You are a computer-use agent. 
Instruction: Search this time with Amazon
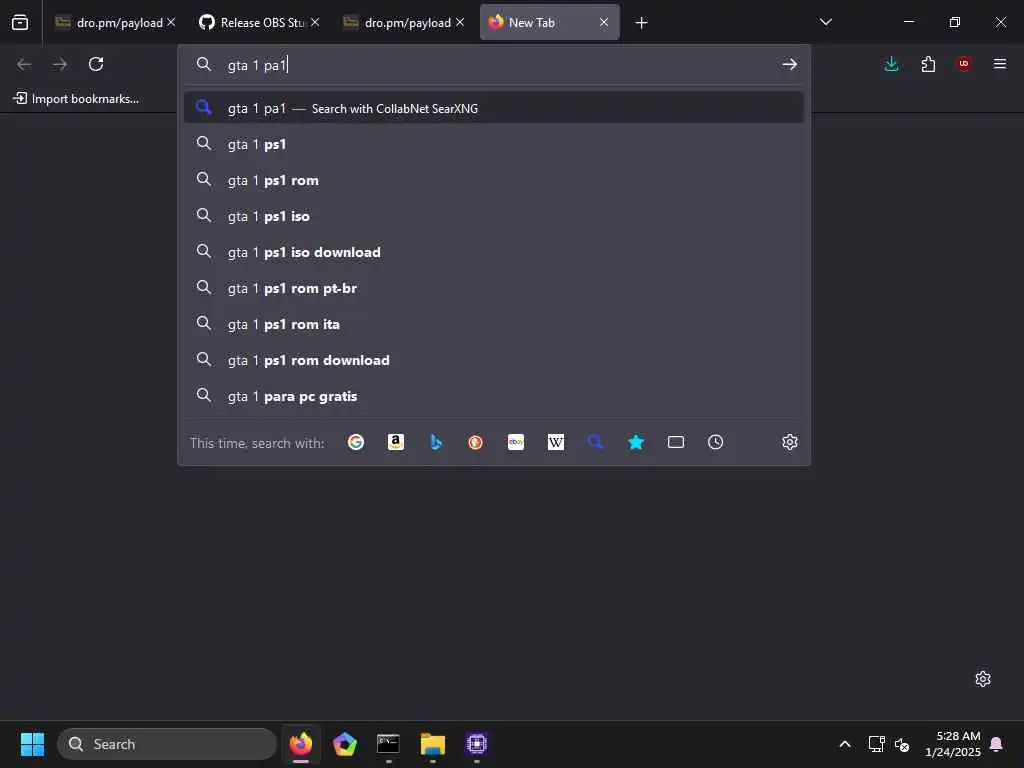click(396, 442)
